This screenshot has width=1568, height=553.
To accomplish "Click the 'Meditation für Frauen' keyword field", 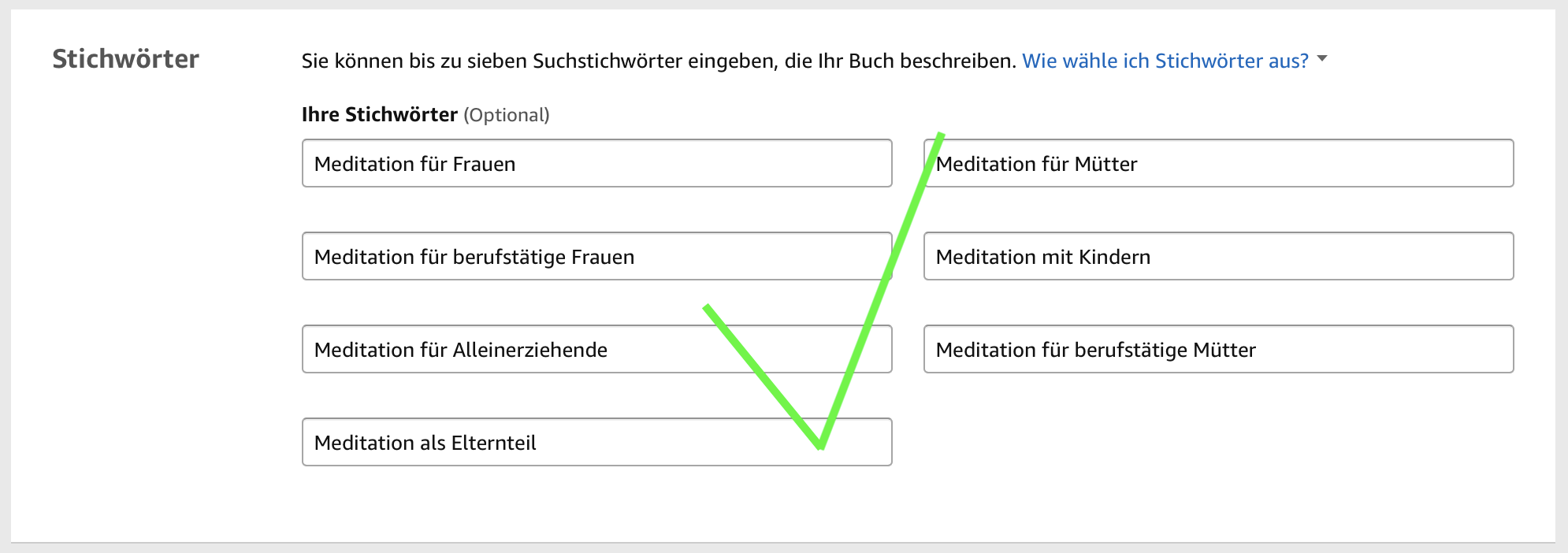I will tap(596, 163).
